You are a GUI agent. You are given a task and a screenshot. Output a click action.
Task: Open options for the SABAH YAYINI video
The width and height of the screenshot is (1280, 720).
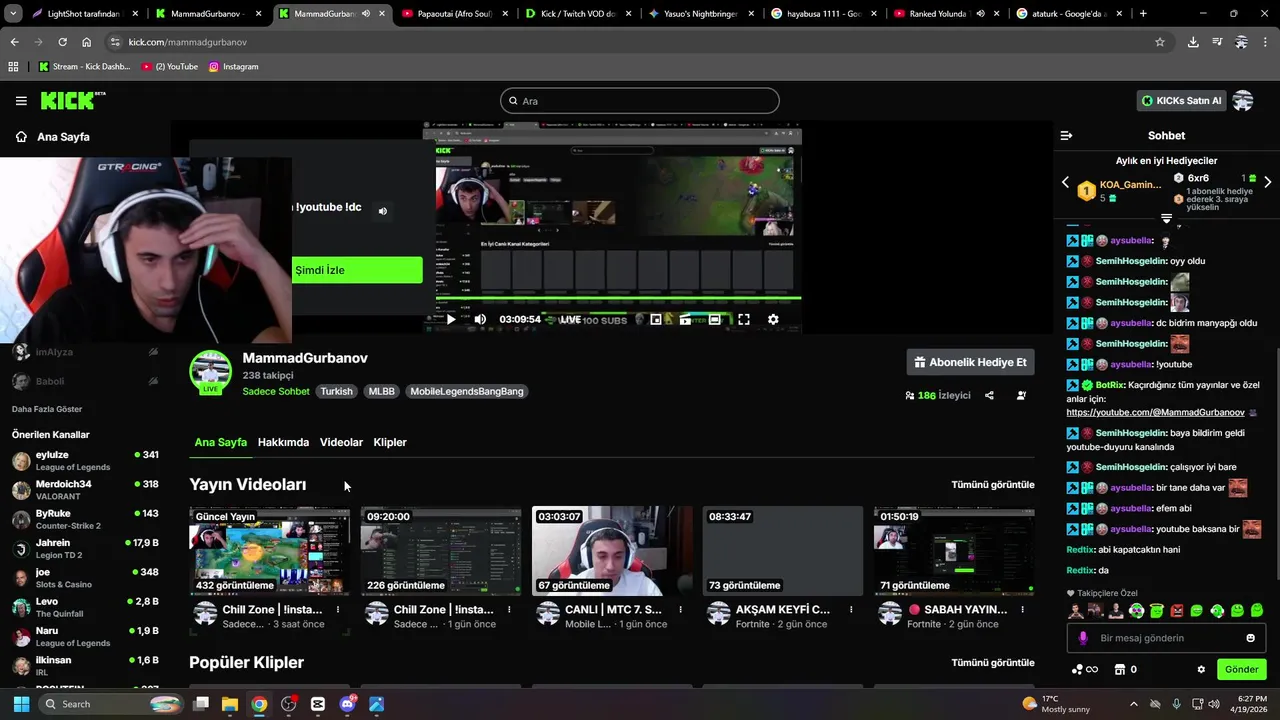point(1022,609)
